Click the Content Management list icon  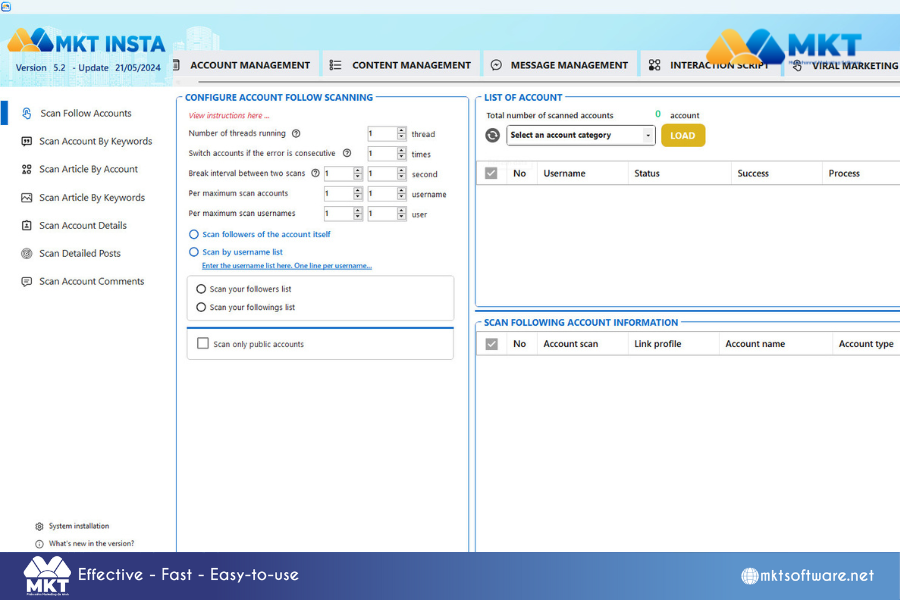click(x=335, y=65)
